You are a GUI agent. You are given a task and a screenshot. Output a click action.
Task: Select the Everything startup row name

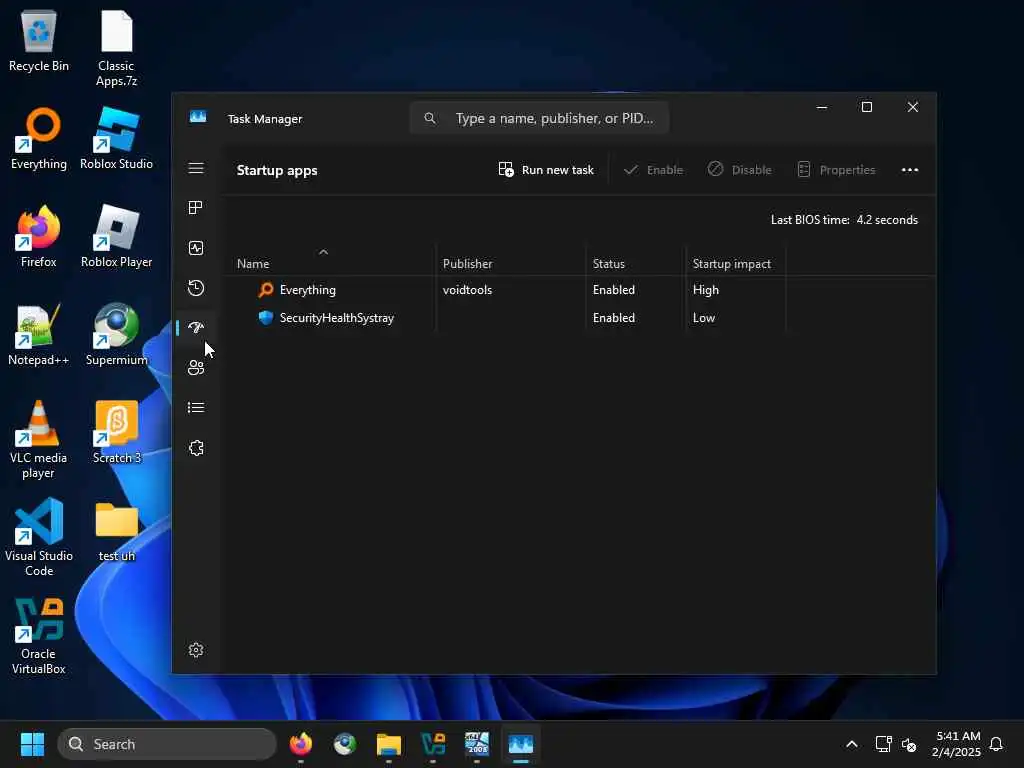click(x=308, y=290)
